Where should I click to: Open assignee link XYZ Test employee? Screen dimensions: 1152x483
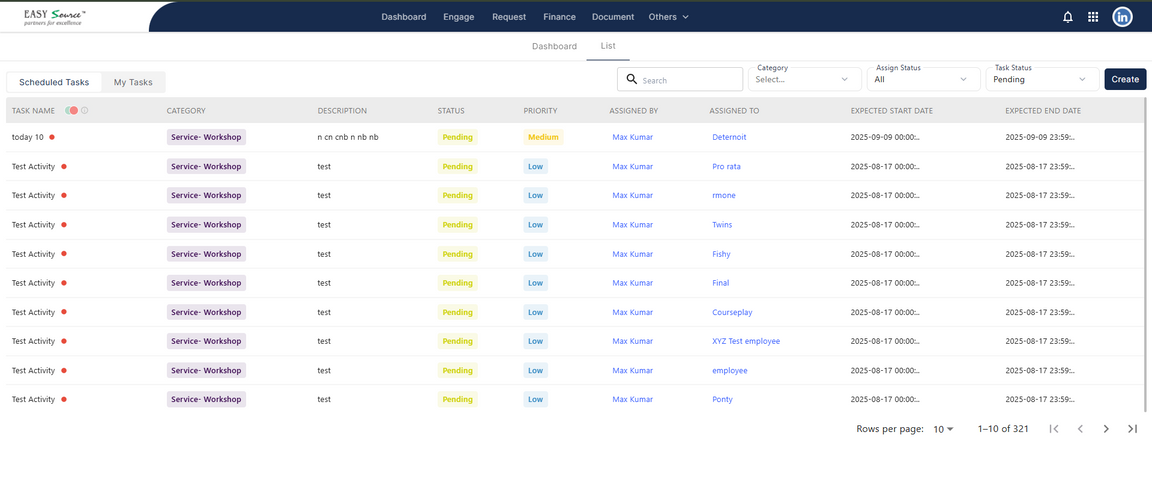click(746, 341)
